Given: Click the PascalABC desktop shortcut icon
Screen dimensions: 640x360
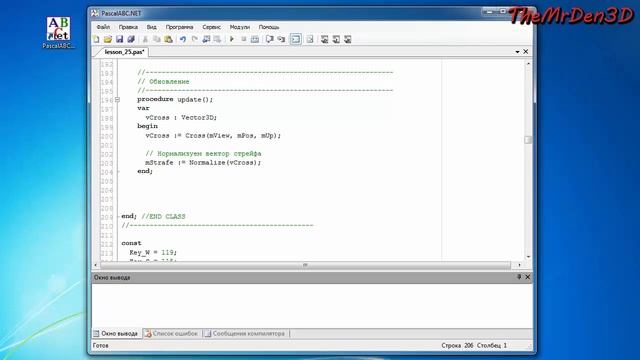Looking at the screenshot, I should 58,33.
